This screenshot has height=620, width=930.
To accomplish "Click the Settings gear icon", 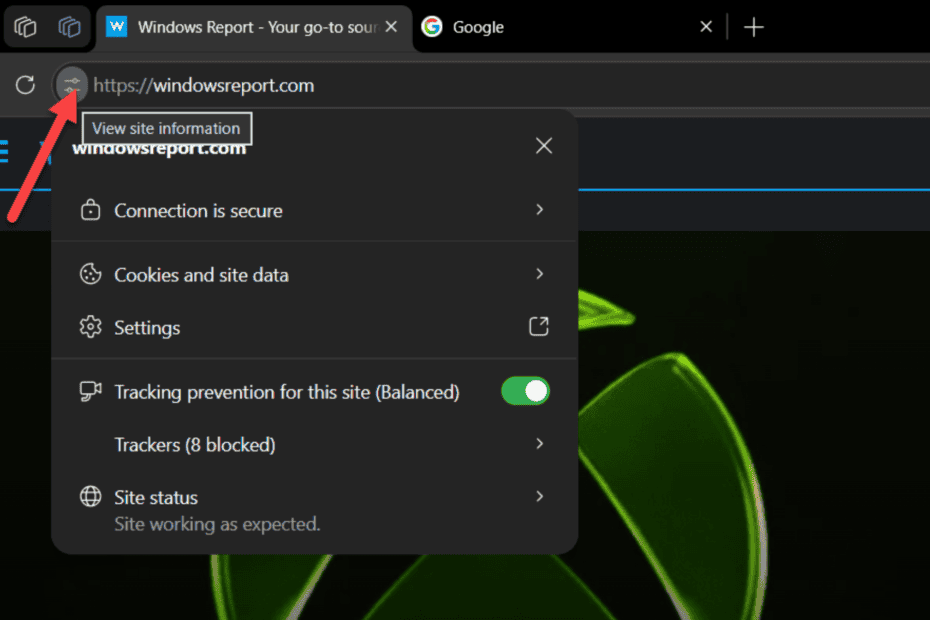I will click(90, 327).
